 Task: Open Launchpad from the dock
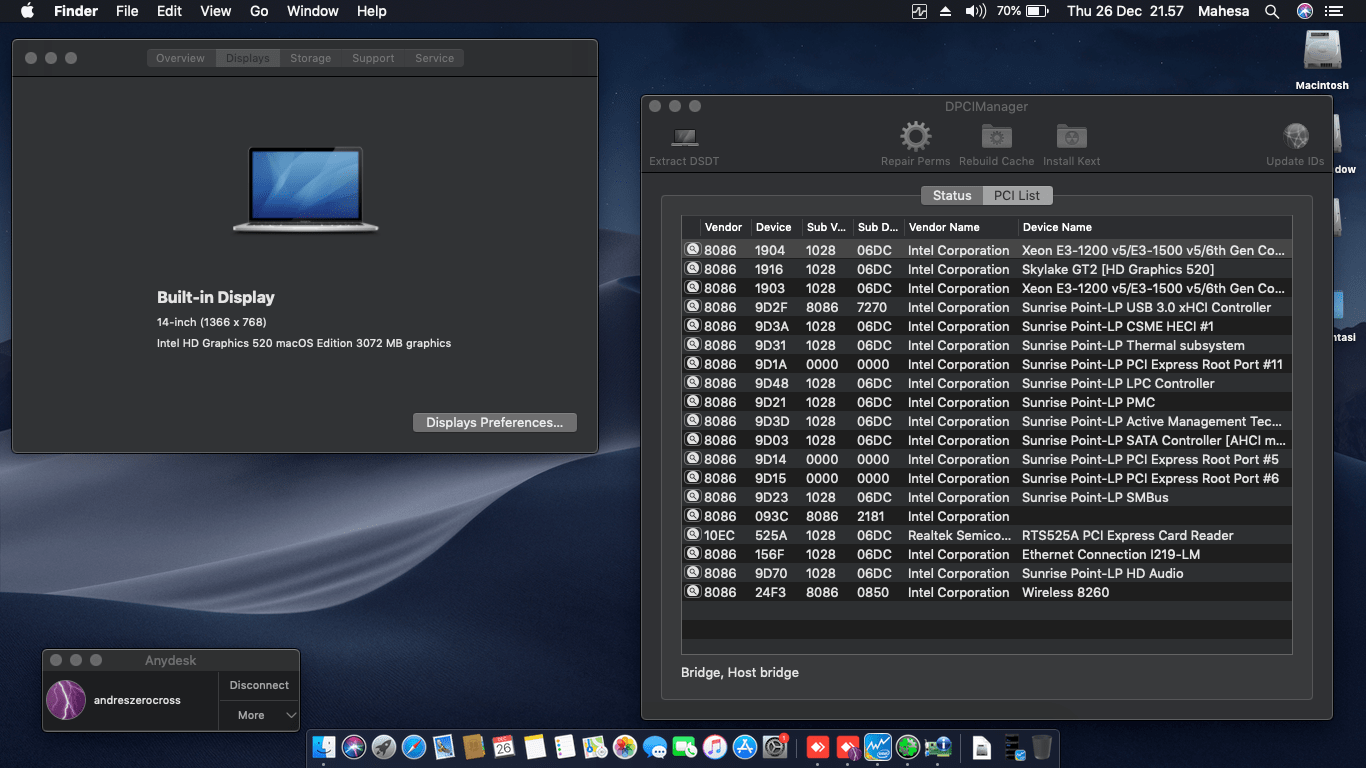[383, 746]
